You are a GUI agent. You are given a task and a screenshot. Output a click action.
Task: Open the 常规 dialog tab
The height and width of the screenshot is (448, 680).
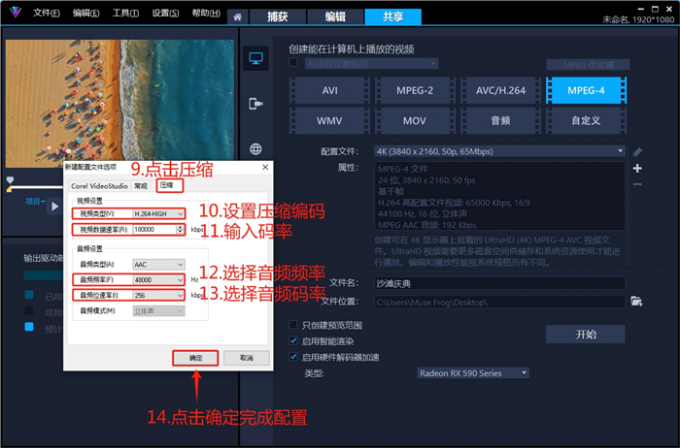(141, 186)
